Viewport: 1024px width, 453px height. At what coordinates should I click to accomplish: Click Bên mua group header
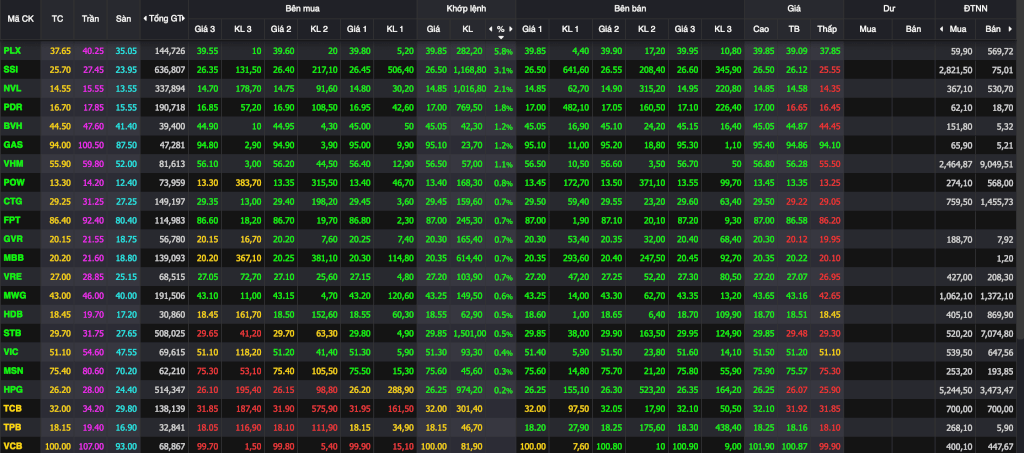[x=302, y=9]
